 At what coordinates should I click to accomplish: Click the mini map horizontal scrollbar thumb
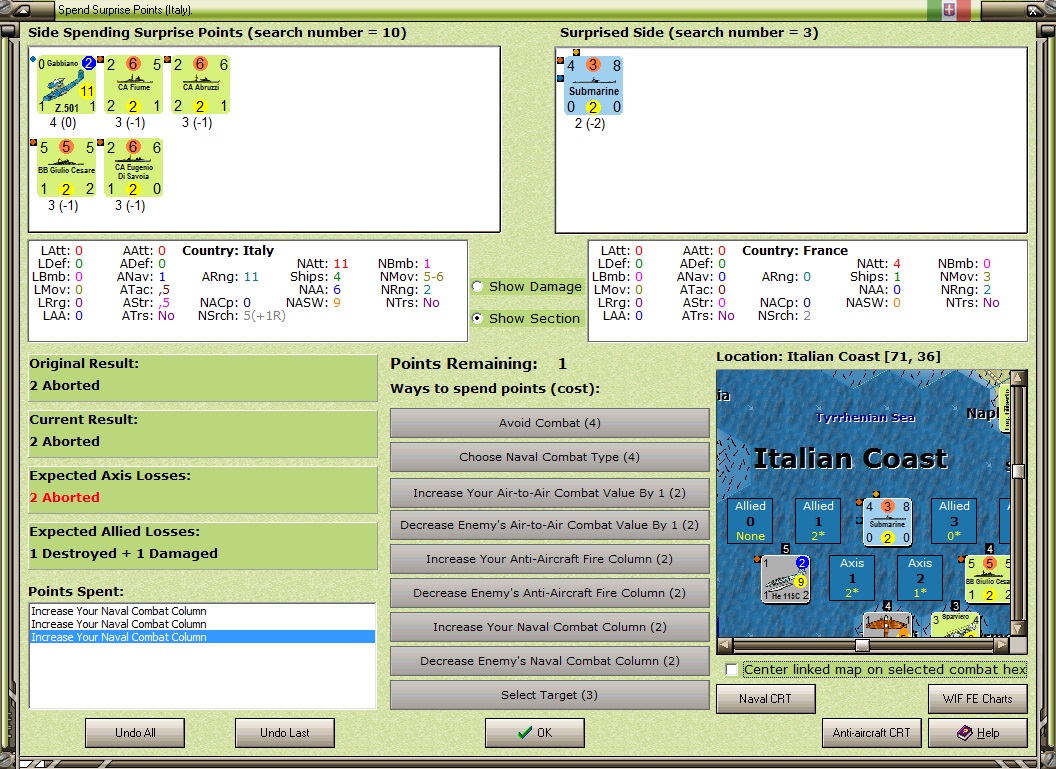(862, 645)
